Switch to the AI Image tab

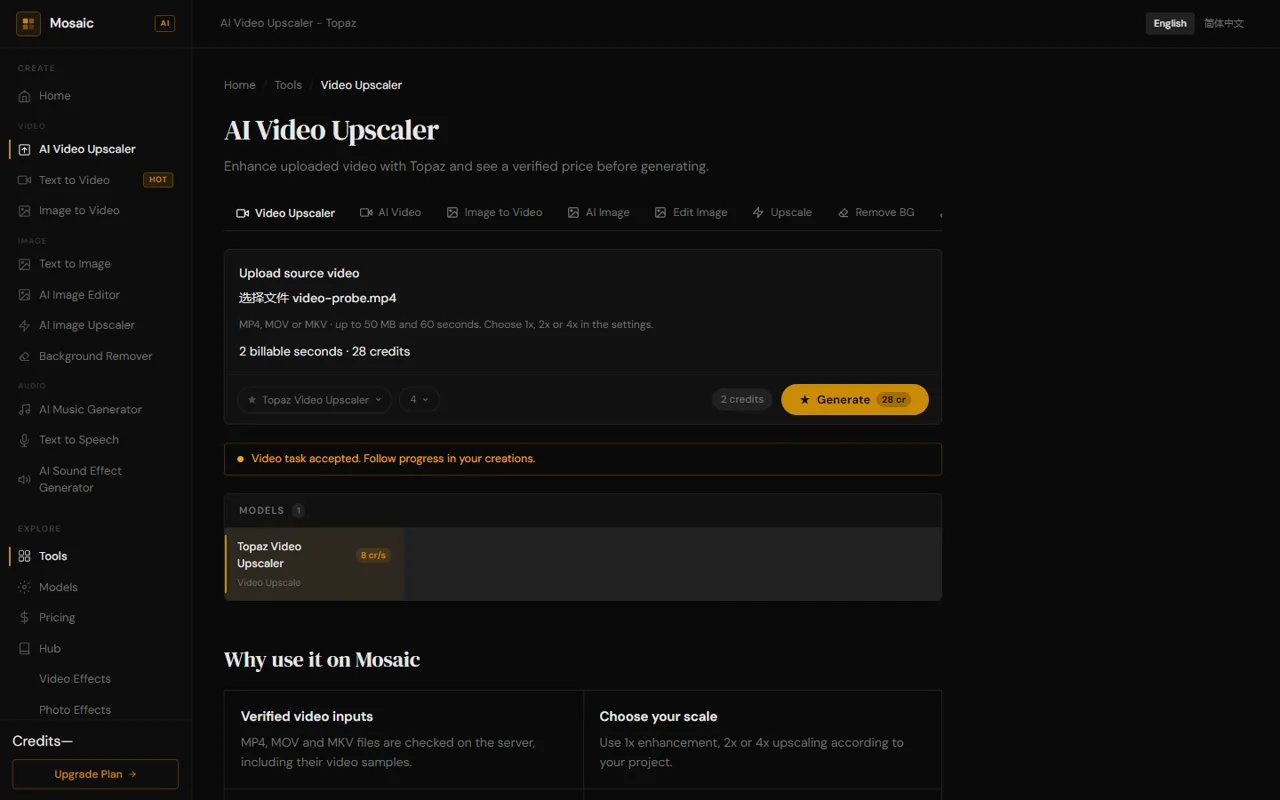[598, 213]
